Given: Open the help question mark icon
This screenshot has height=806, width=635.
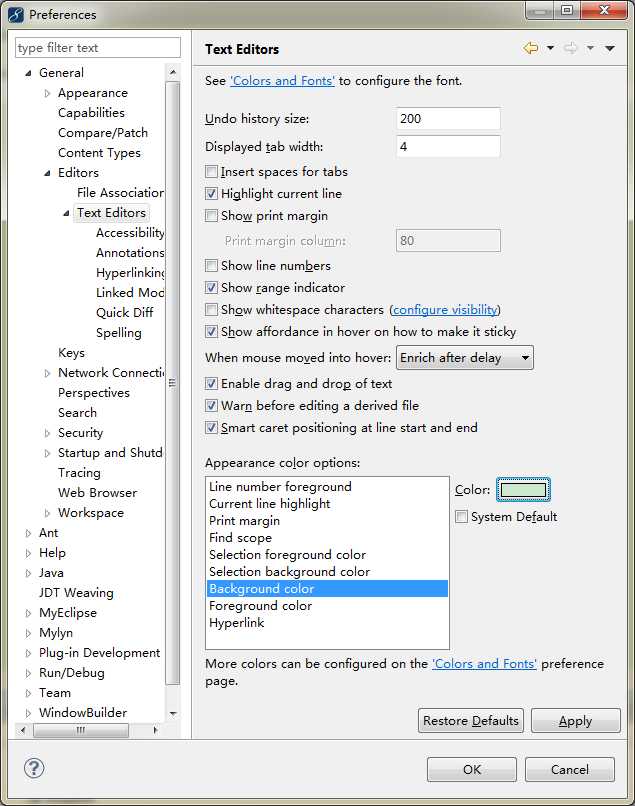Looking at the screenshot, I should [34, 768].
